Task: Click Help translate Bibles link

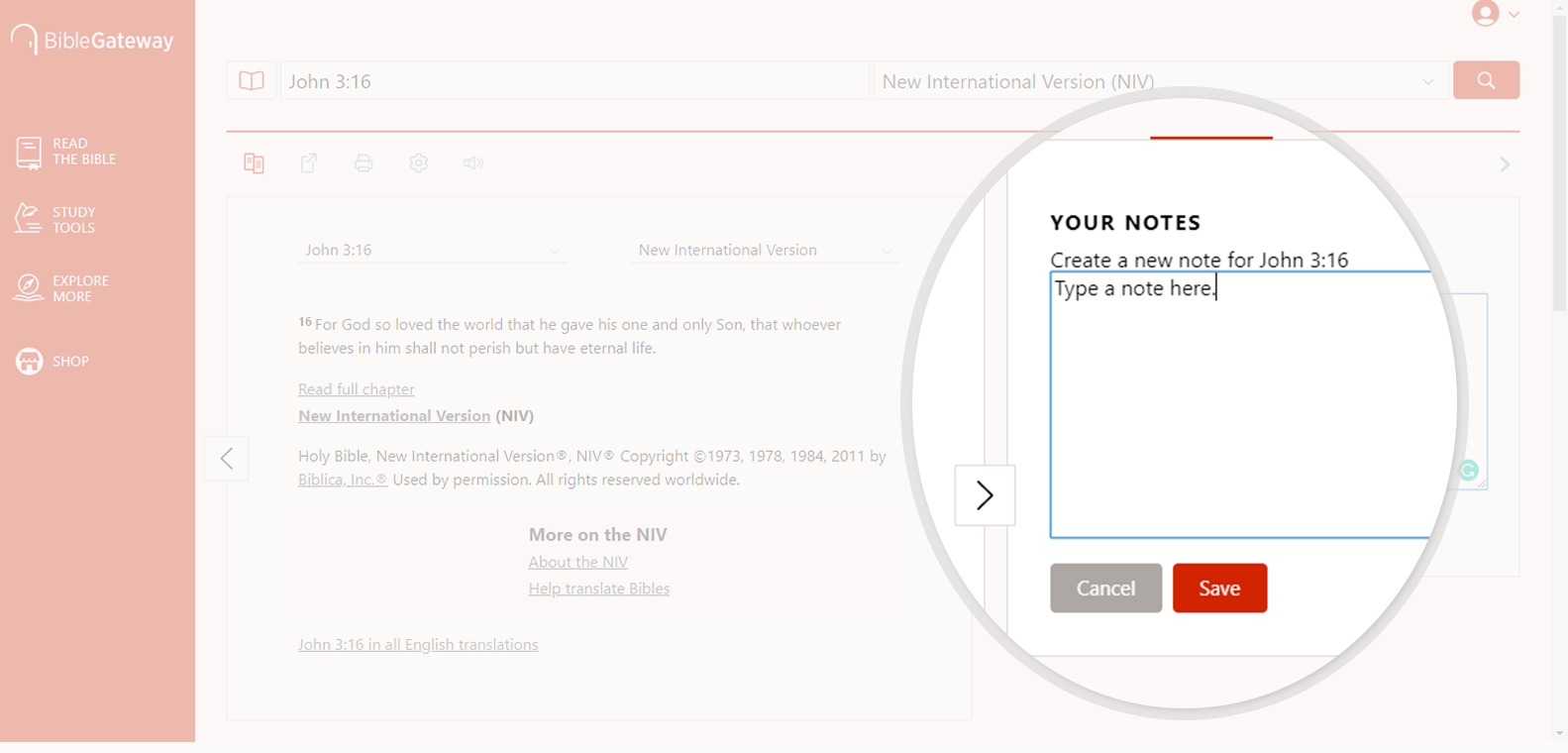Action: (x=599, y=589)
